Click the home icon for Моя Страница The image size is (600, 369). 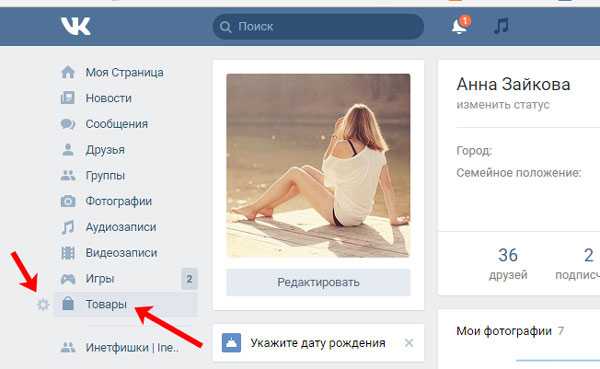[68, 72]
